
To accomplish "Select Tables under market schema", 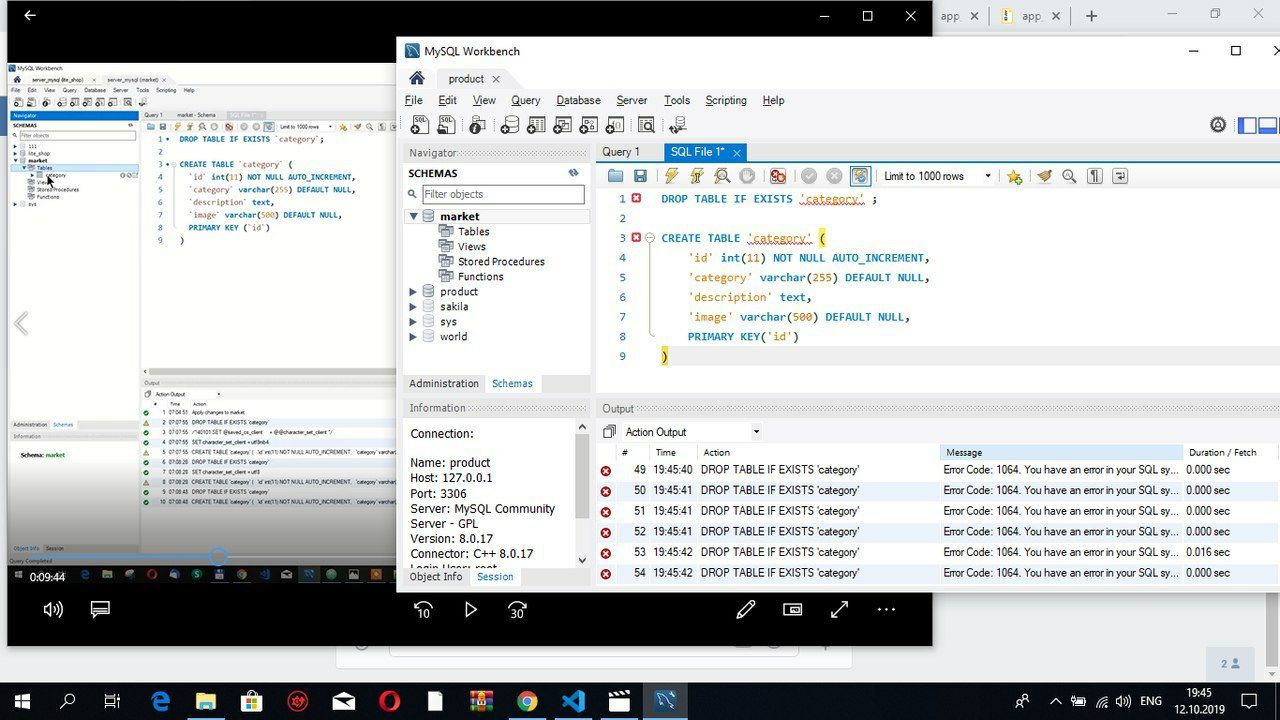I will coord(474,231).
